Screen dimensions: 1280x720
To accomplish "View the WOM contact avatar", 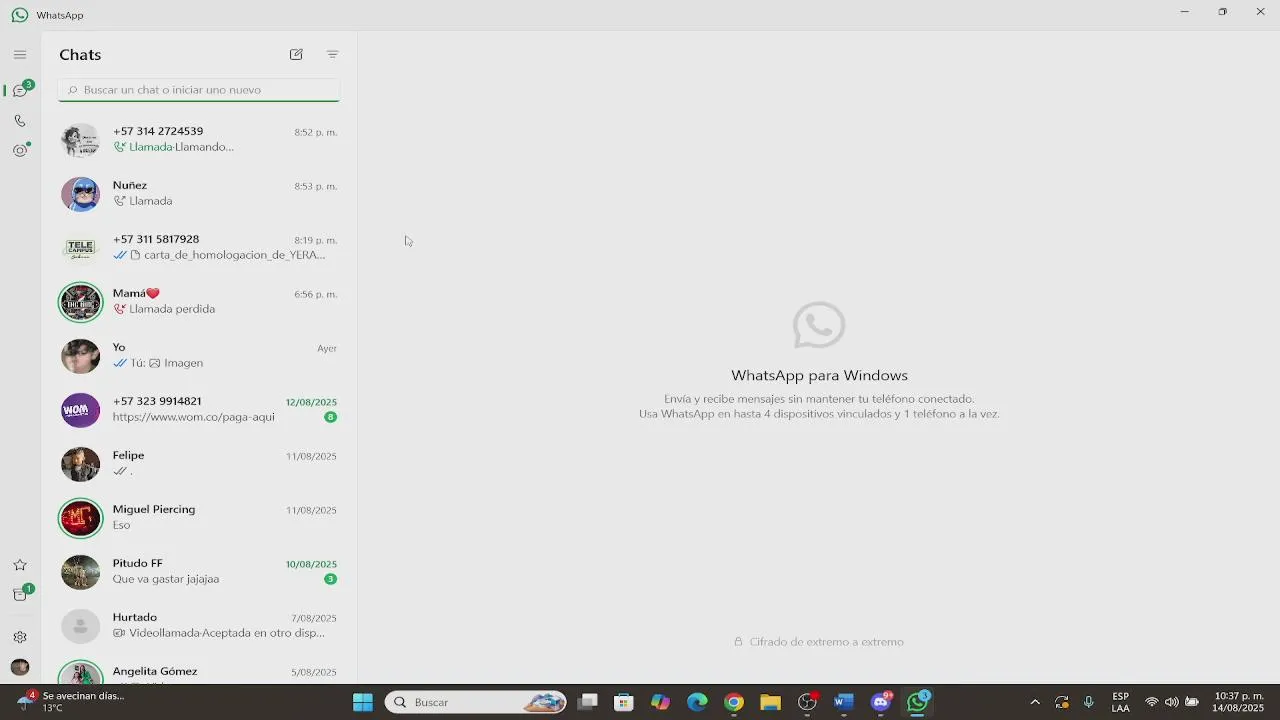I will (80, 410).
